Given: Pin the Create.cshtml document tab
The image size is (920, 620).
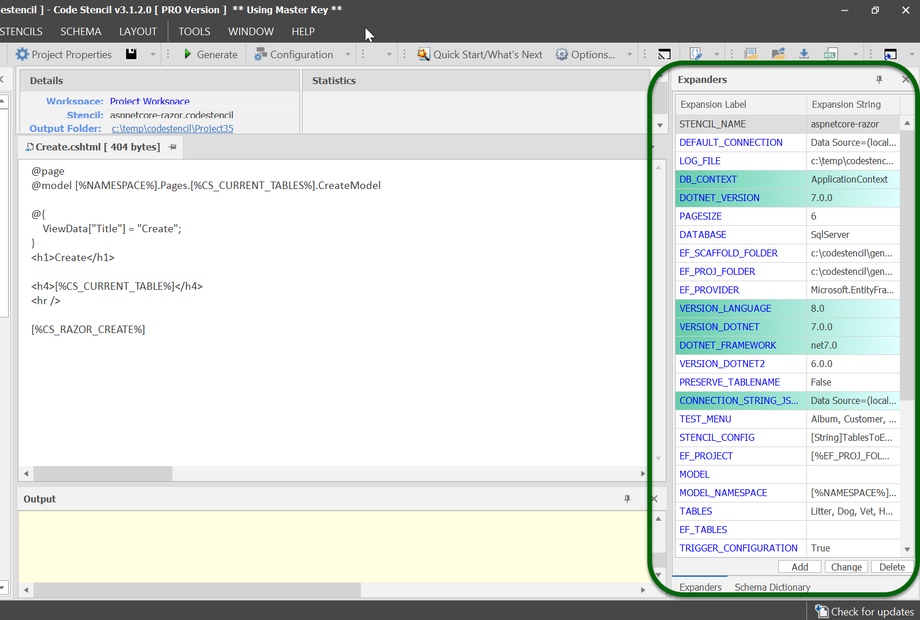Looking at the screenshot, I should (173, 147).
